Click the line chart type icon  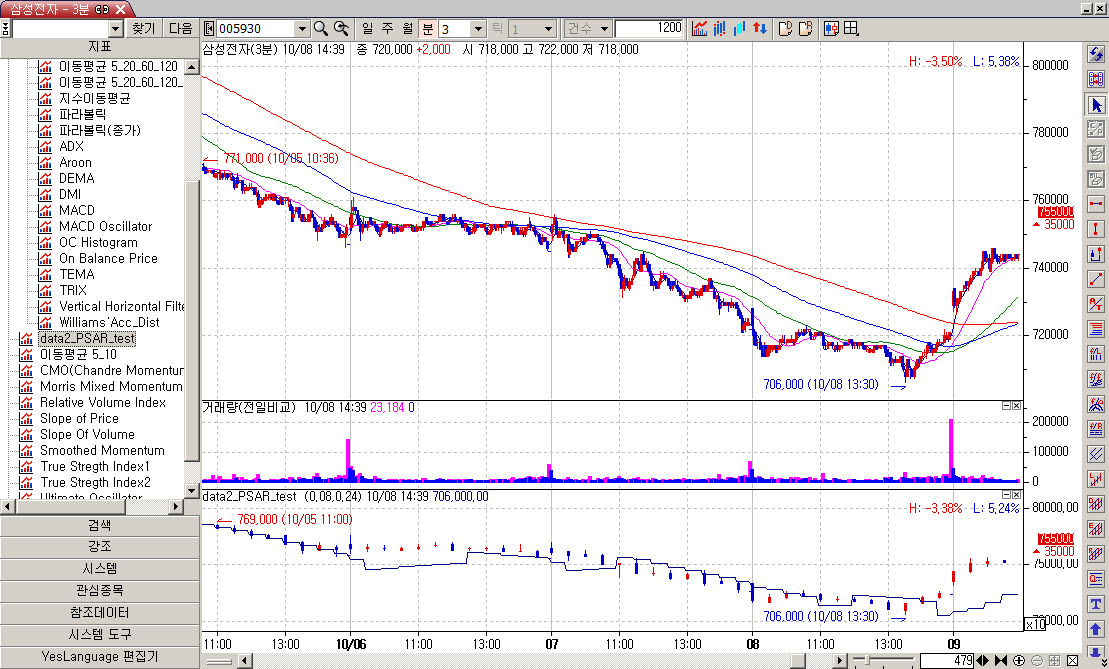pyautogui.click(x=700, y=29)
